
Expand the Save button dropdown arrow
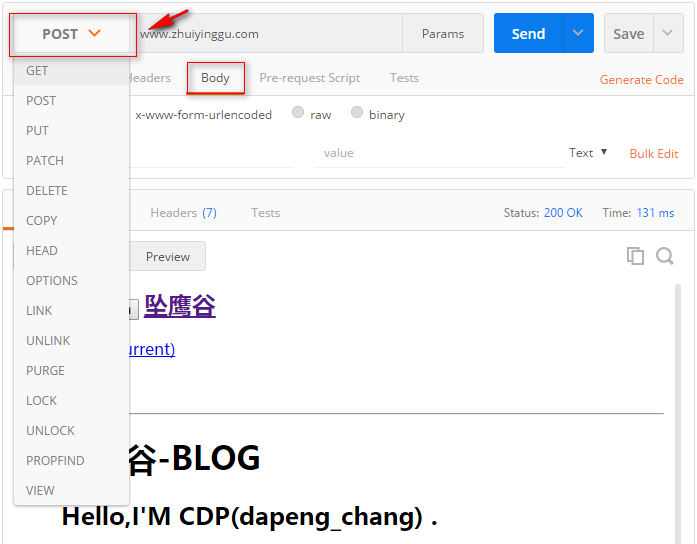point(668,33)
